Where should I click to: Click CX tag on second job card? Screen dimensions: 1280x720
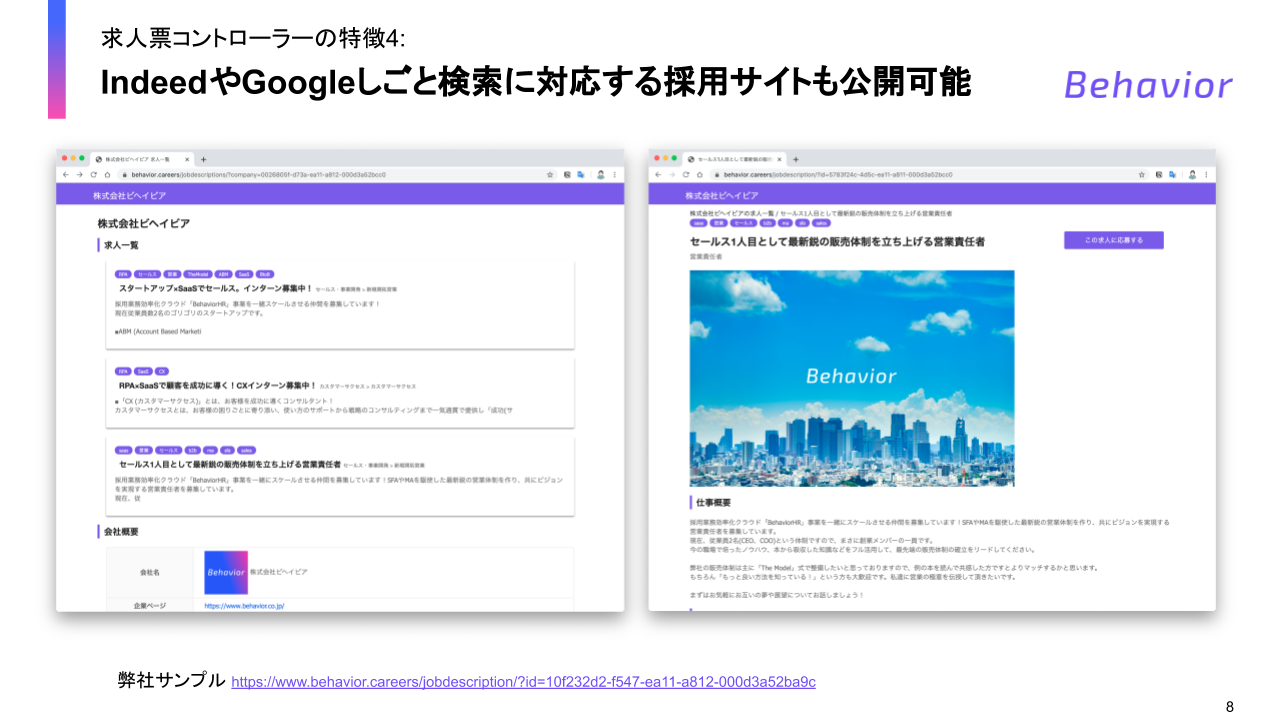pos(161,370)
